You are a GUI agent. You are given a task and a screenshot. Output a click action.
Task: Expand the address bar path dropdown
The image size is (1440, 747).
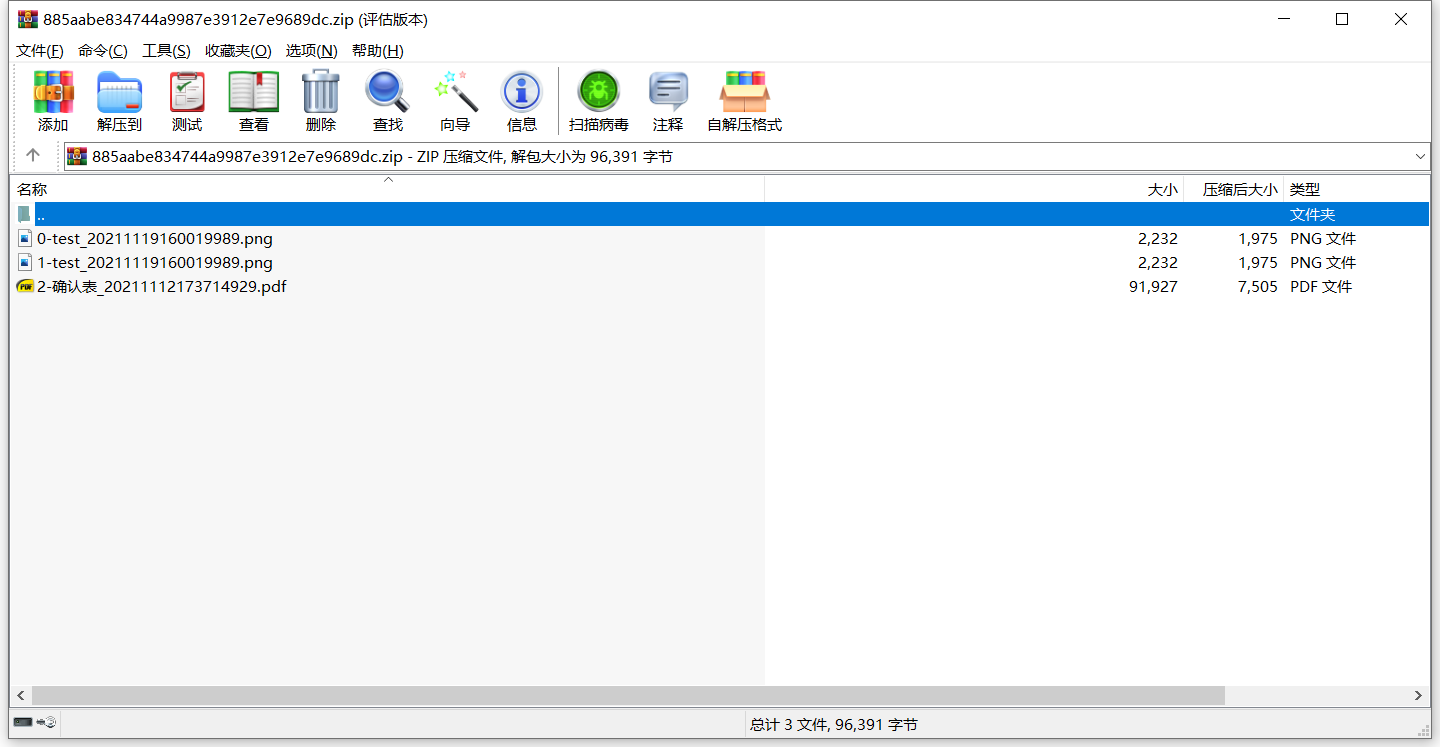[1420, 157]
